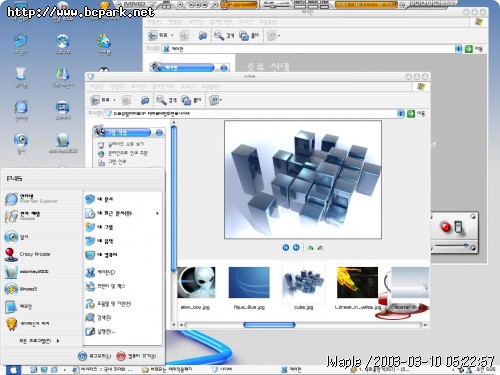Select the alien_boy.jpg thumbnail
This screenshot has width=500, height=375.
tap(196, 283)
